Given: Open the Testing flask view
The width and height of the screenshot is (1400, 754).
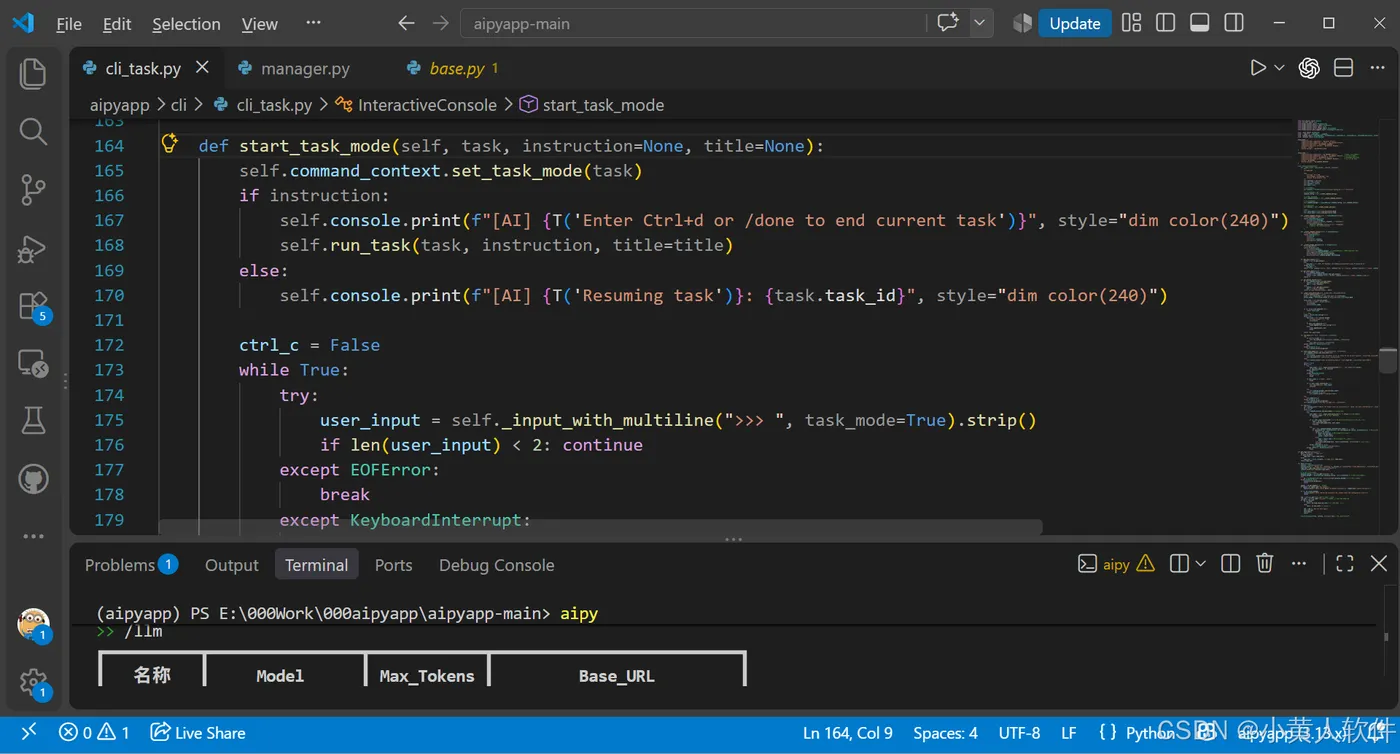Looking at the screenshot, I should tap(33, 421).
